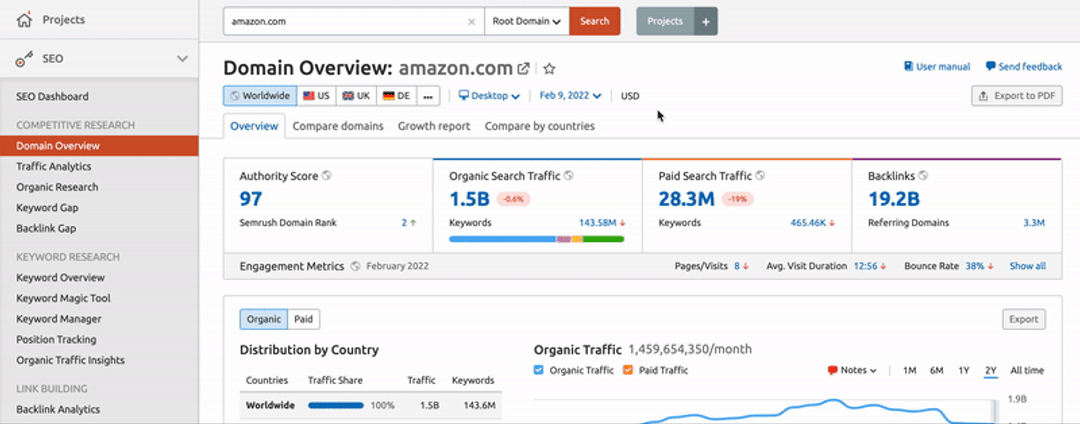
Task: Switch to the Compare domains tab
Action: tap(338, 126)
